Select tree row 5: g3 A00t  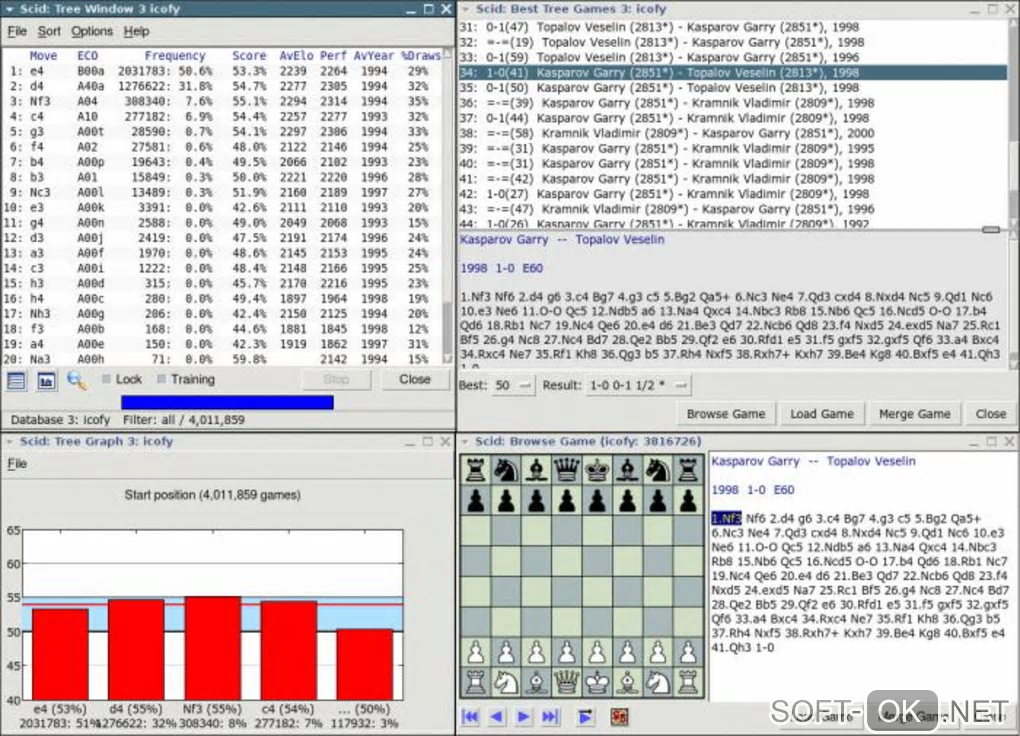click(221, 131)
